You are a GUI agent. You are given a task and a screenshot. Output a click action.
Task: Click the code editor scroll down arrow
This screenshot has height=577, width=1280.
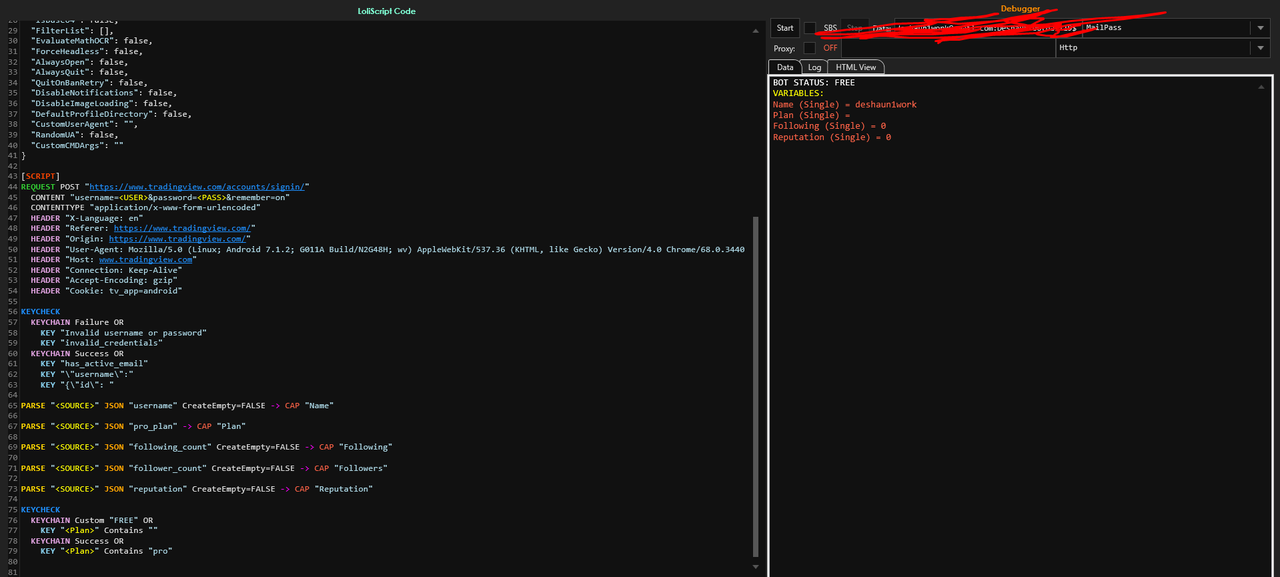tap(756, 567)
